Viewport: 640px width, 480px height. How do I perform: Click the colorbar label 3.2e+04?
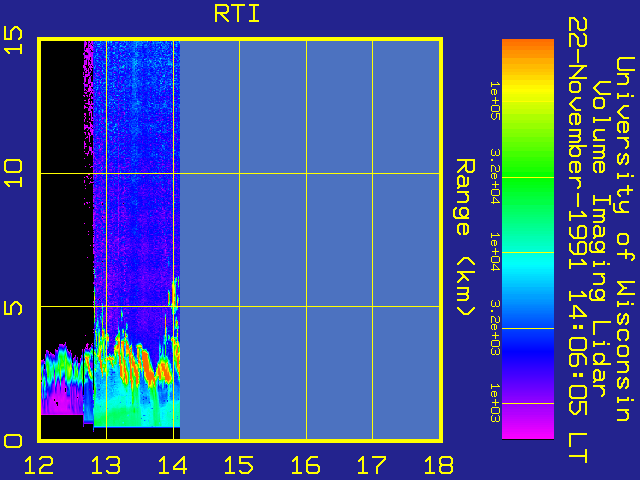tap(495, 176)
